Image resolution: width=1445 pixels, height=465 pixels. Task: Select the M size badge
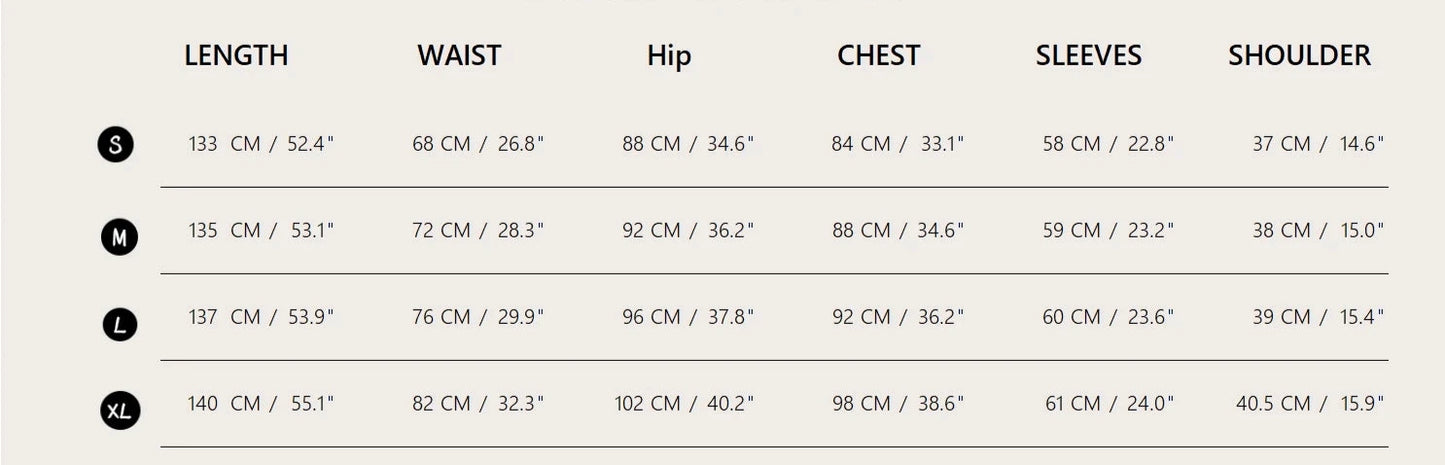tap(119, 237)
